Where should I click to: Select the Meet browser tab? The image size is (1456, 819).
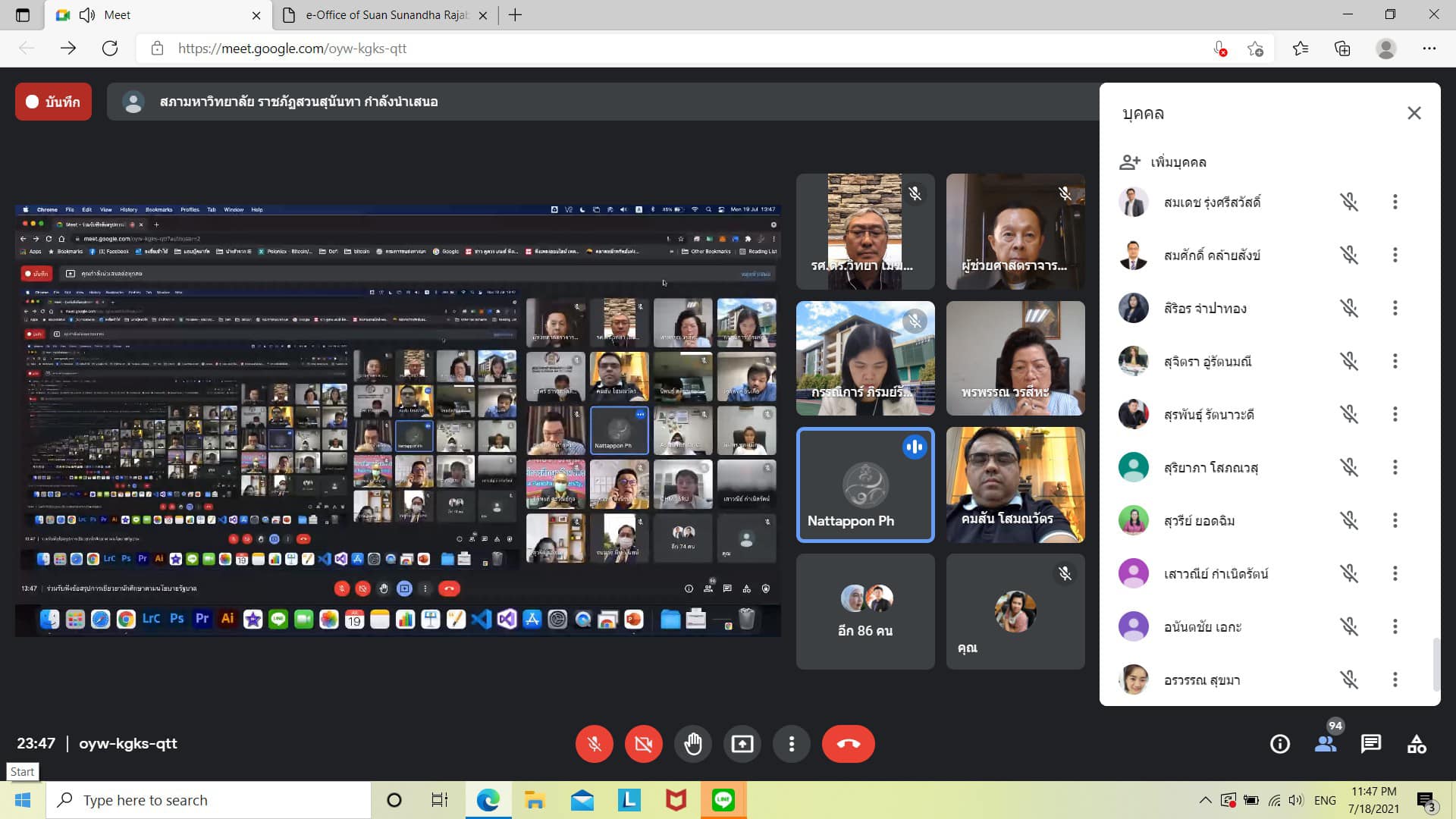[152, 15]
